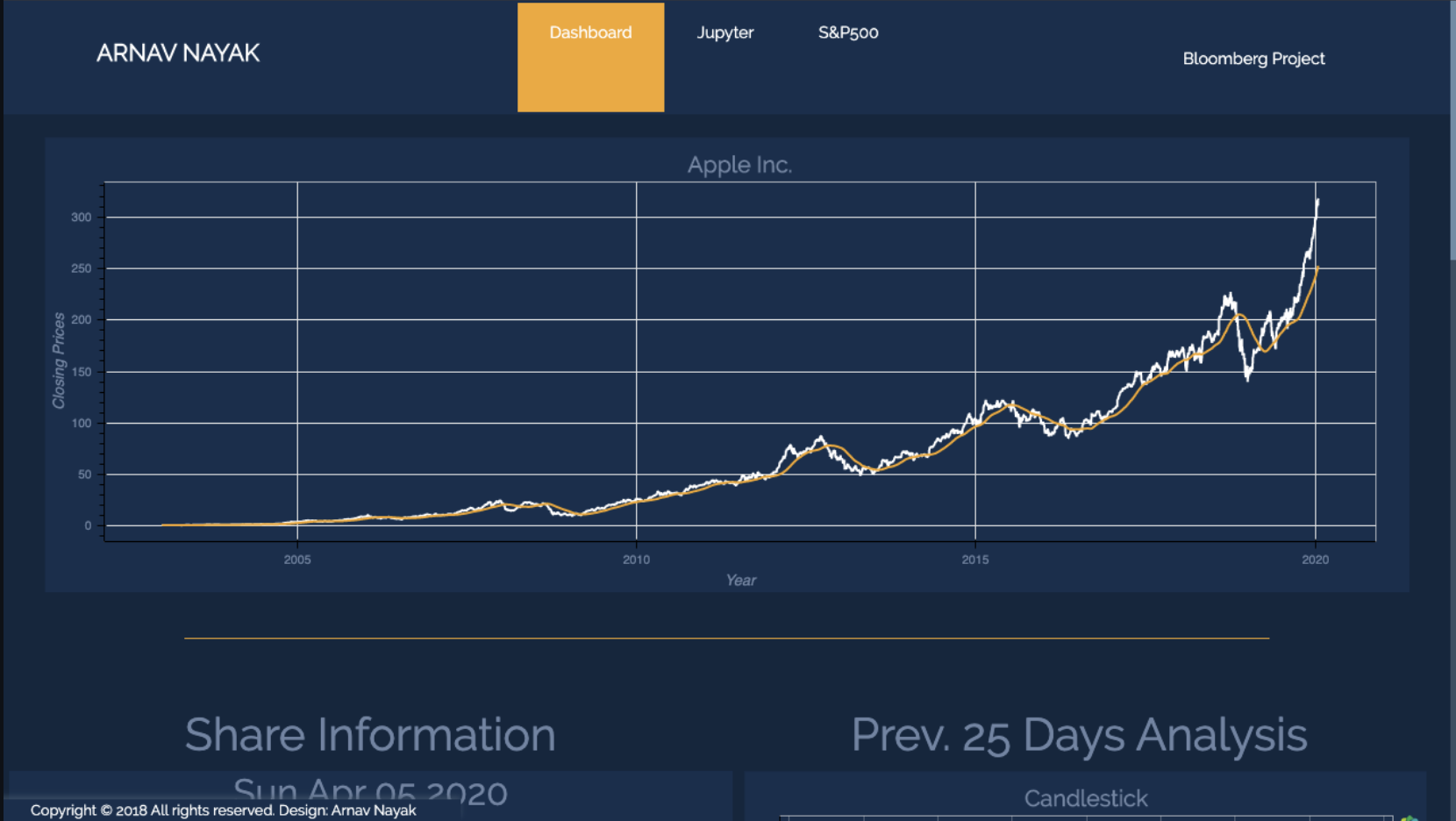1456x821 pixels.
Task: Open the S&P500 page
Action: tap(847, 32)
